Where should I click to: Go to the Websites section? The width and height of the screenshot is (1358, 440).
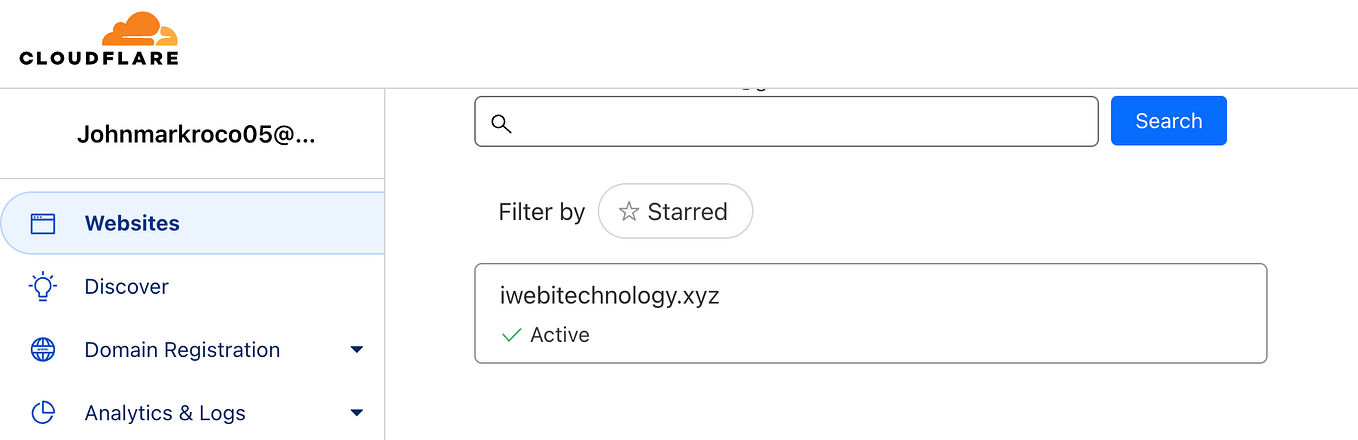click(132, 223)
